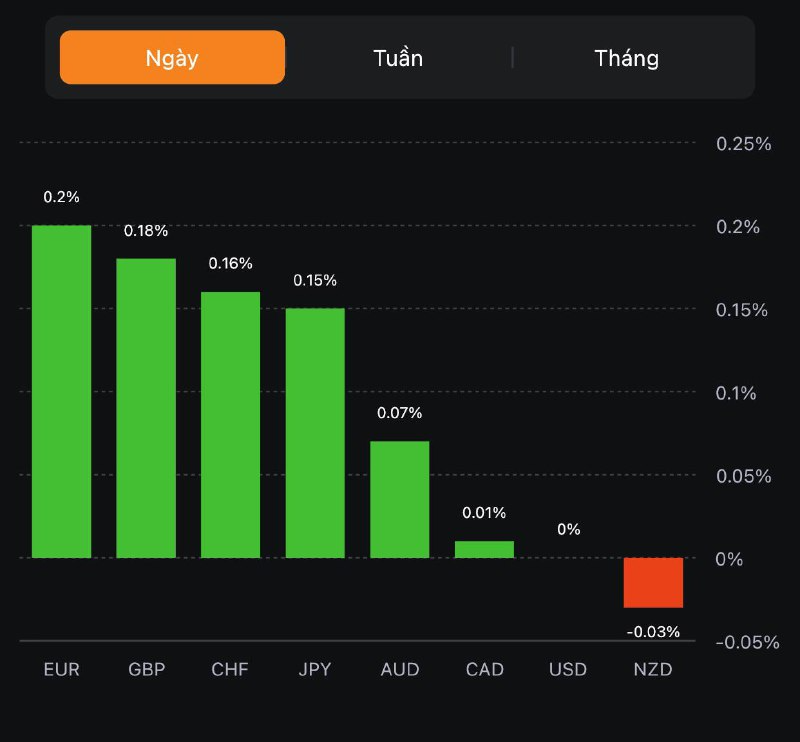Select the AUD axis label

point(400,669)
